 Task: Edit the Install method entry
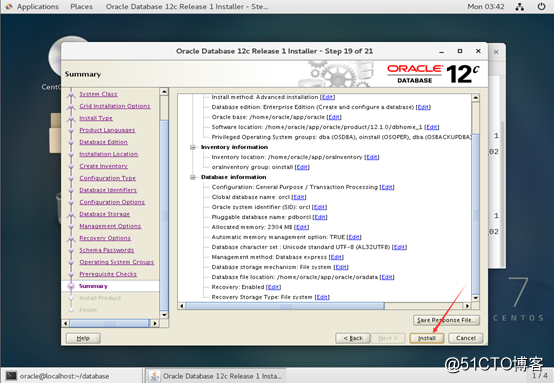coord(328,97)
